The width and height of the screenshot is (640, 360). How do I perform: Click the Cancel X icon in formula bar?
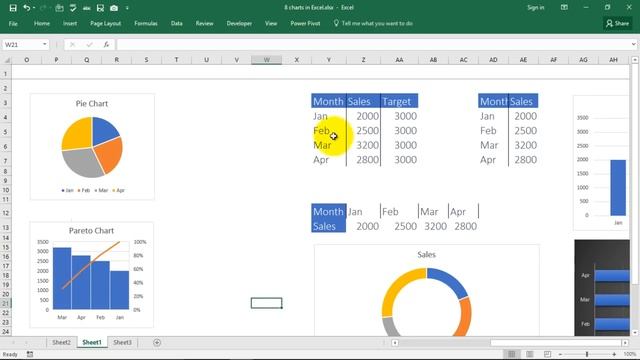(72, 44)
